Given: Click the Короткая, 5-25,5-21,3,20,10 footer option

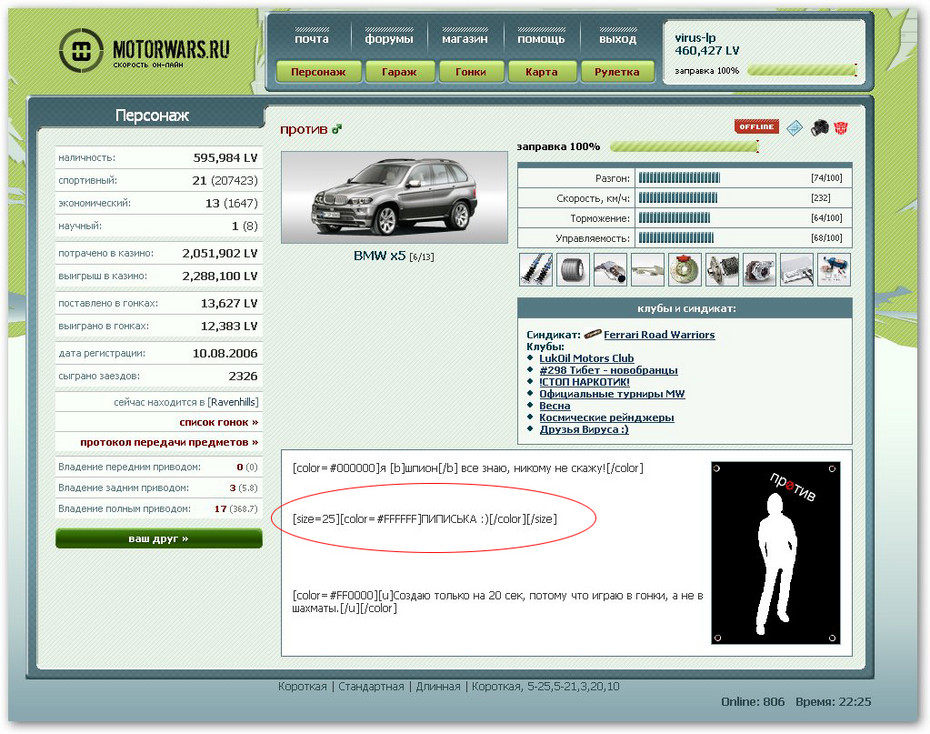Looking at the screenshot, I should (x=546, y=687).
